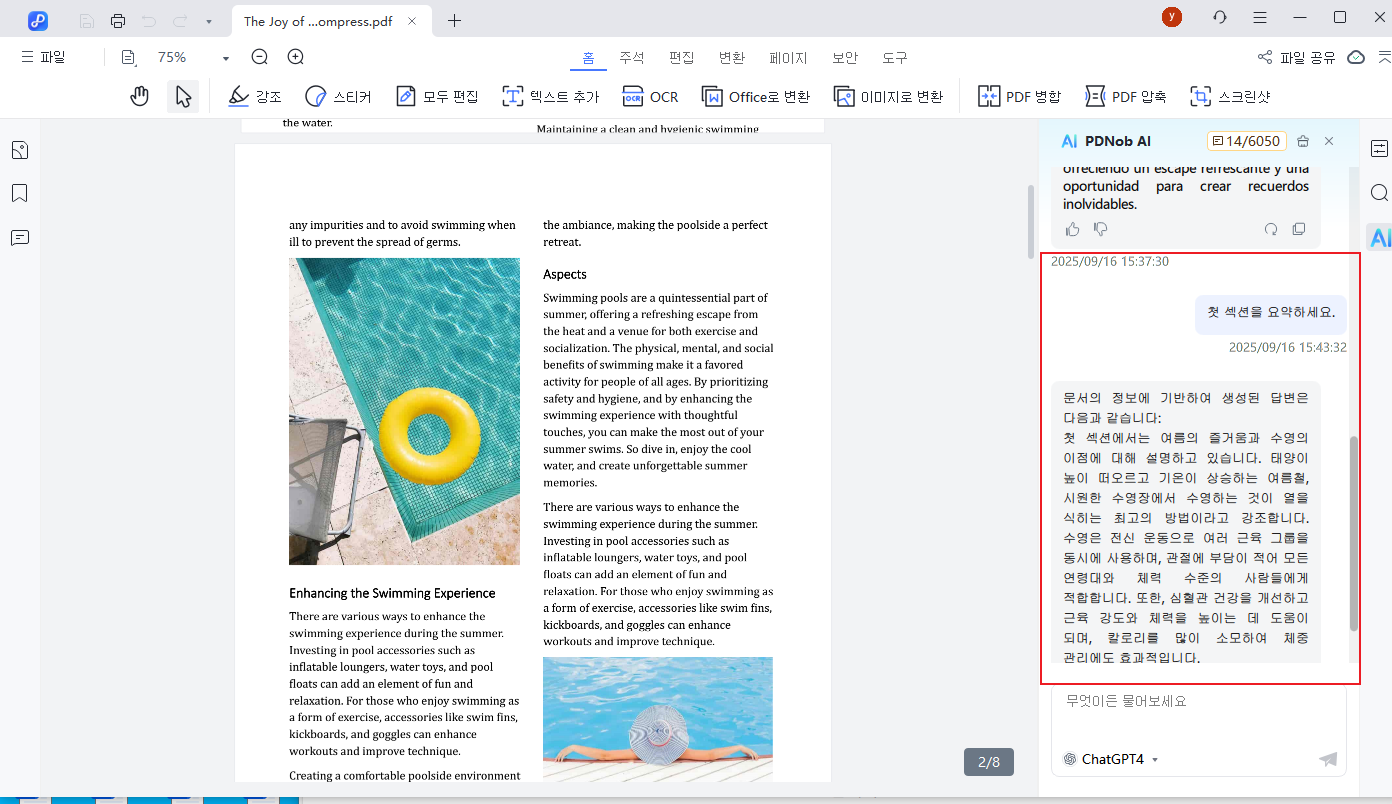The width and height of the screenshot is (1392, 804).
Task: Open the 변환 convert tab
Action: pos(731,57)
